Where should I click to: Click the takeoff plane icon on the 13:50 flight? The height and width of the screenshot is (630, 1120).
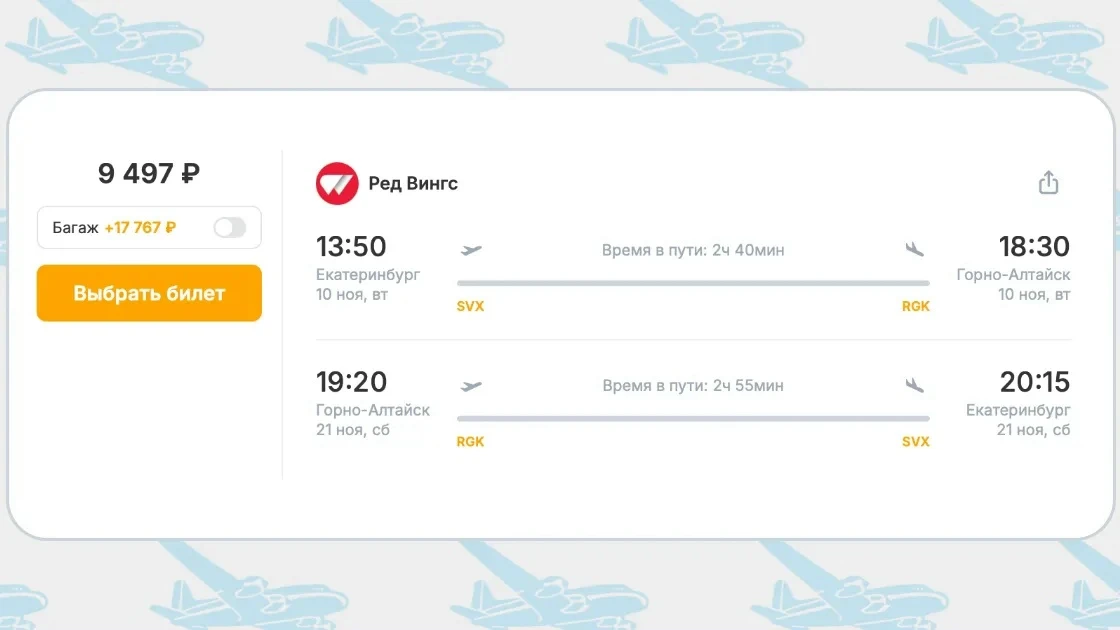(x=471, y=250)
